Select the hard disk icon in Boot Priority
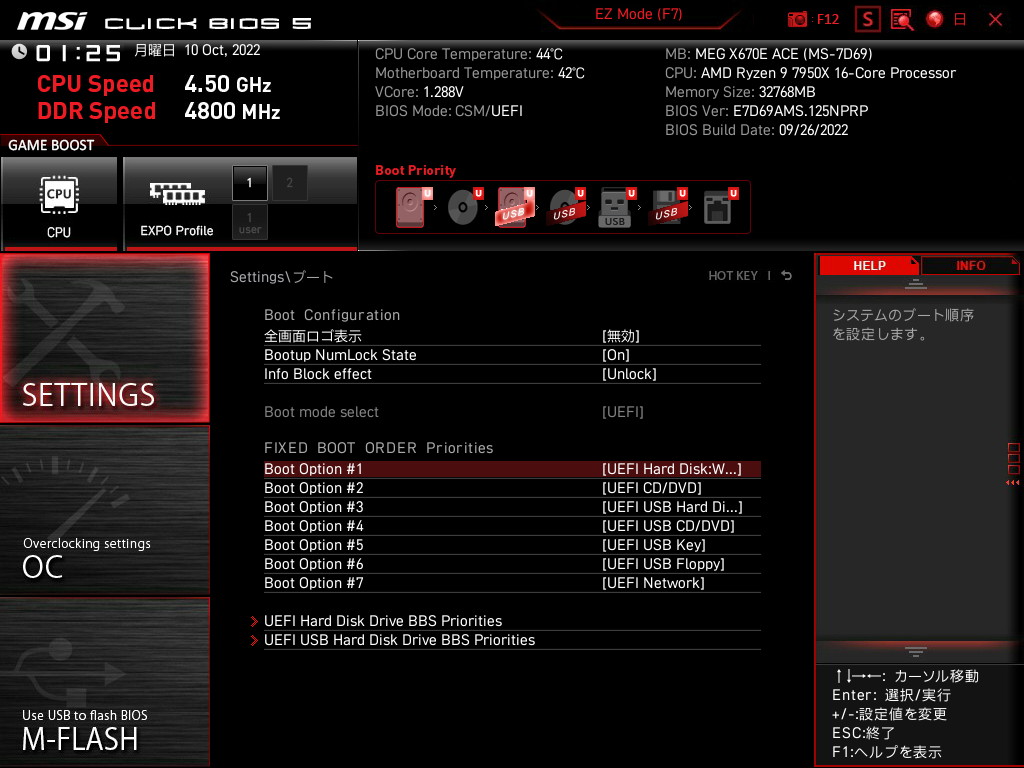Viewport: 1024px width, 768px height. pos(412,208)
